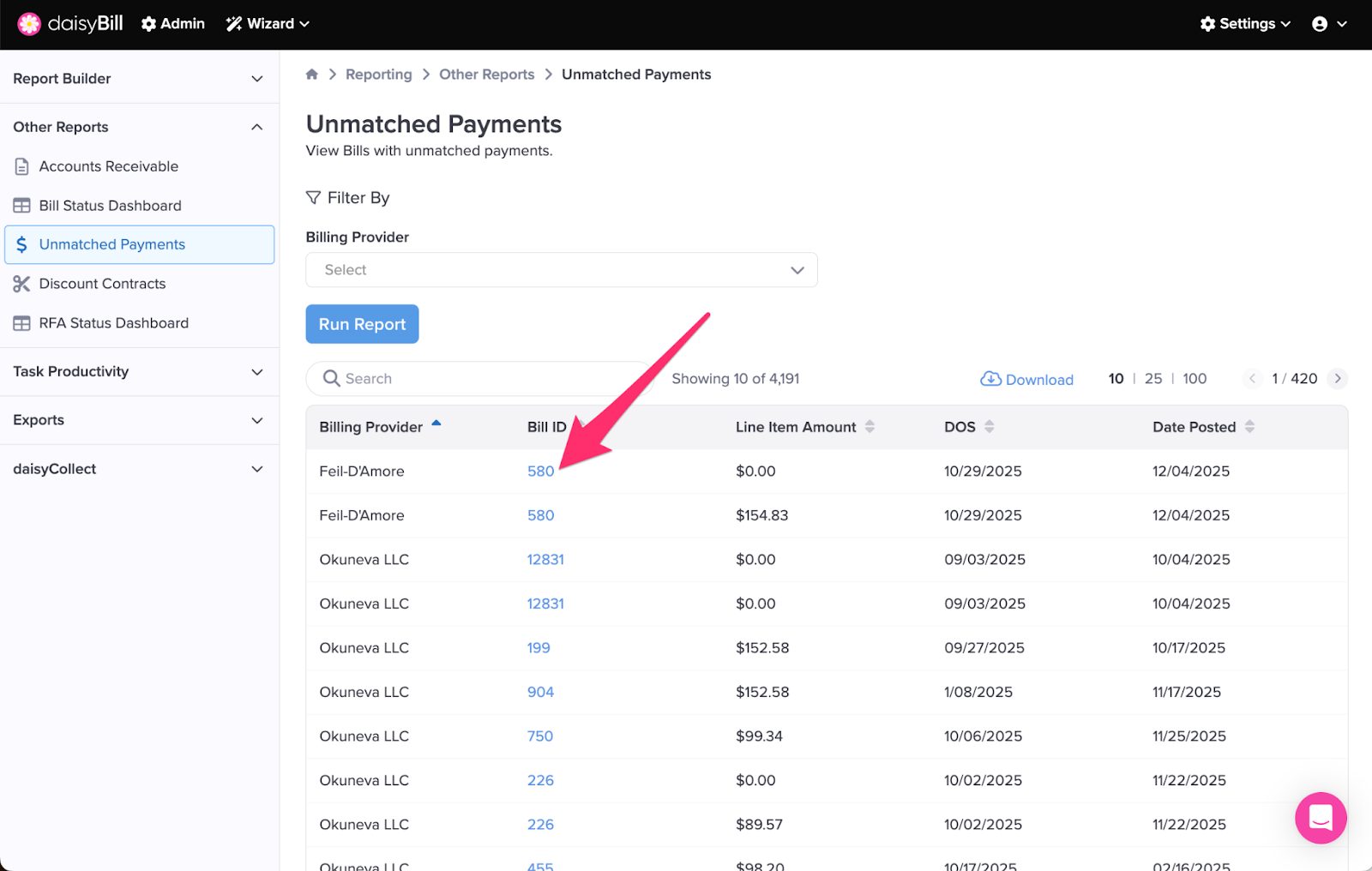1372x871 pixels.
Task: Sort by Date Posted column arrows
Action: coord(1249,427)
